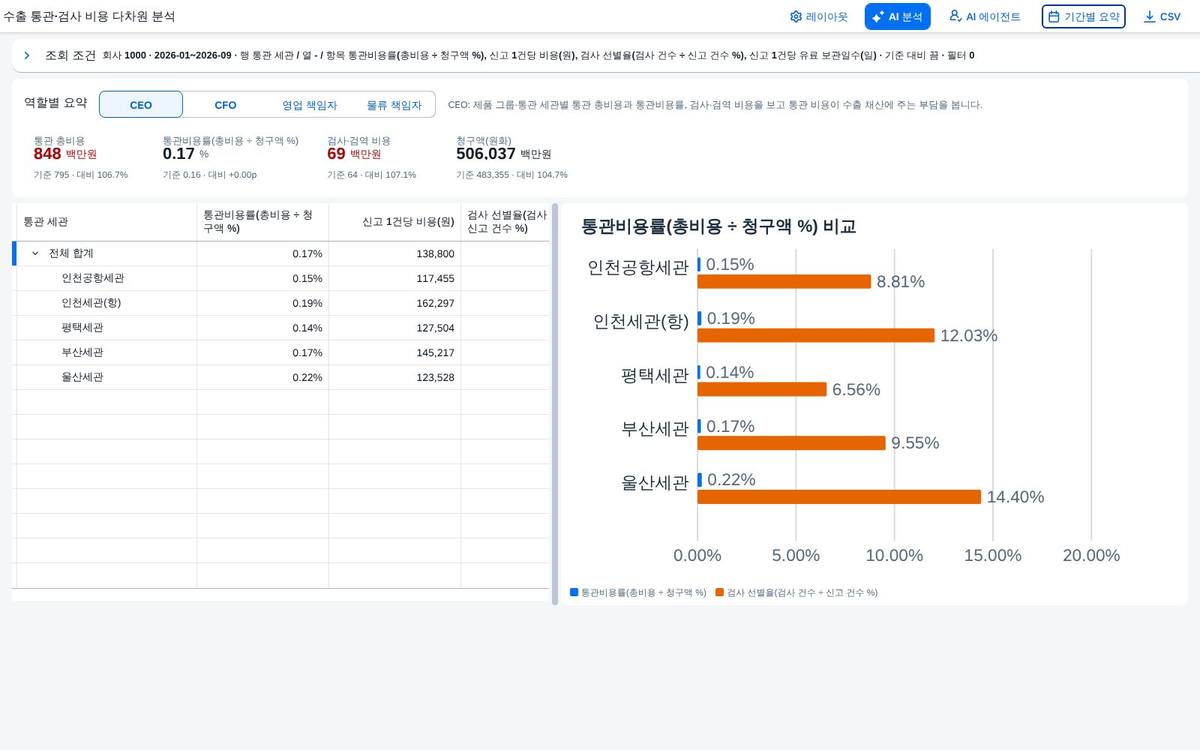Click the 청구액 506,037 KPI value
Viewport: 1200px width, 750px height.
(486, 154)
